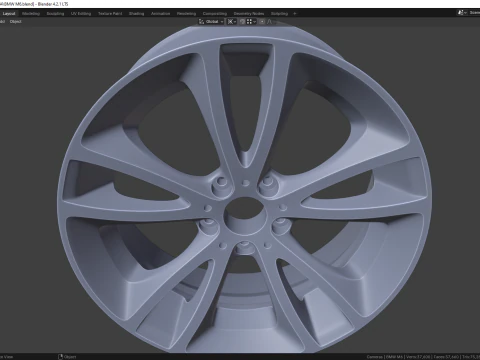Open the Global transform orientation dropdown
480x360 pixels.
click(x=211, y=22)
